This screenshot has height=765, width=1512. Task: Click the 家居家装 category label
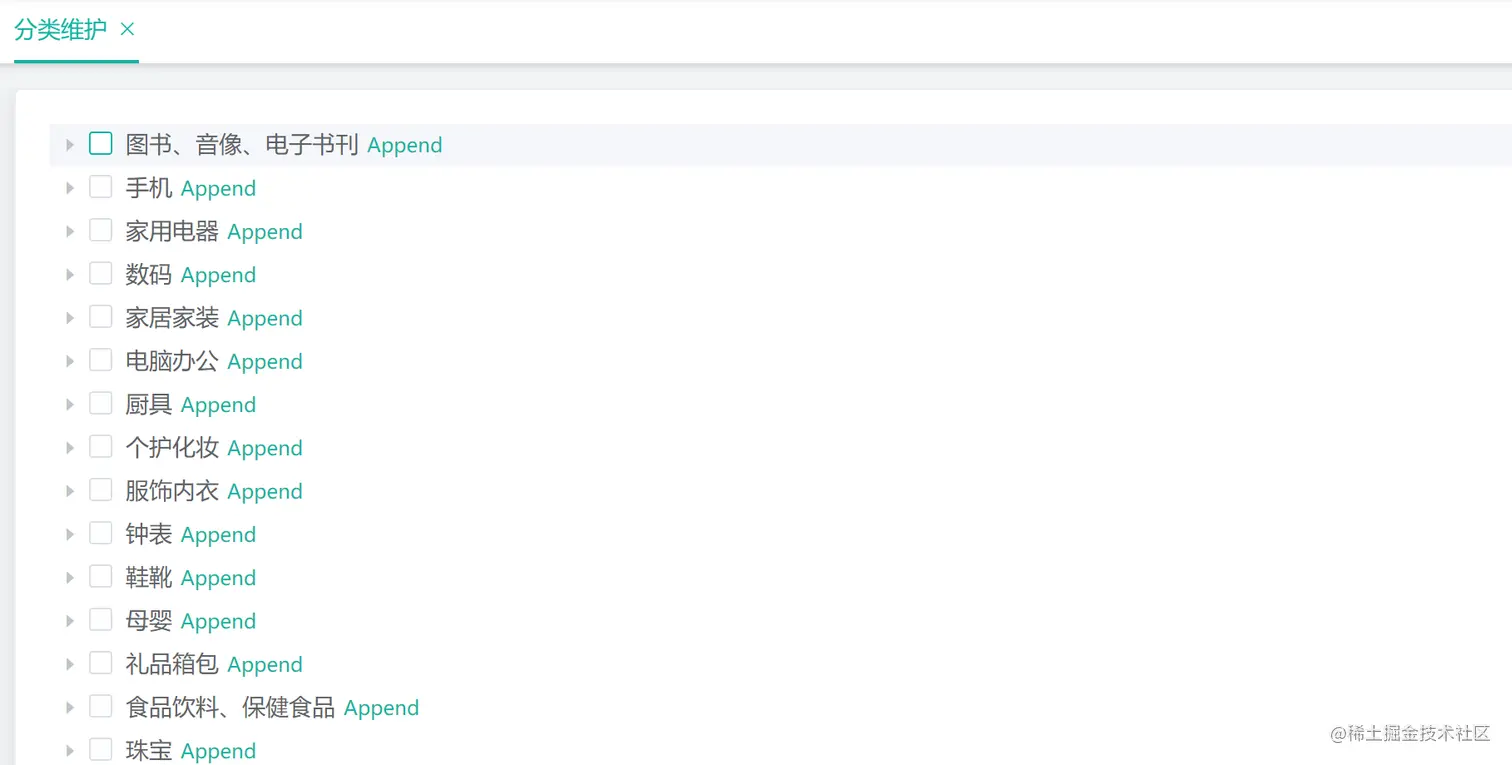[x=172, y=318]
